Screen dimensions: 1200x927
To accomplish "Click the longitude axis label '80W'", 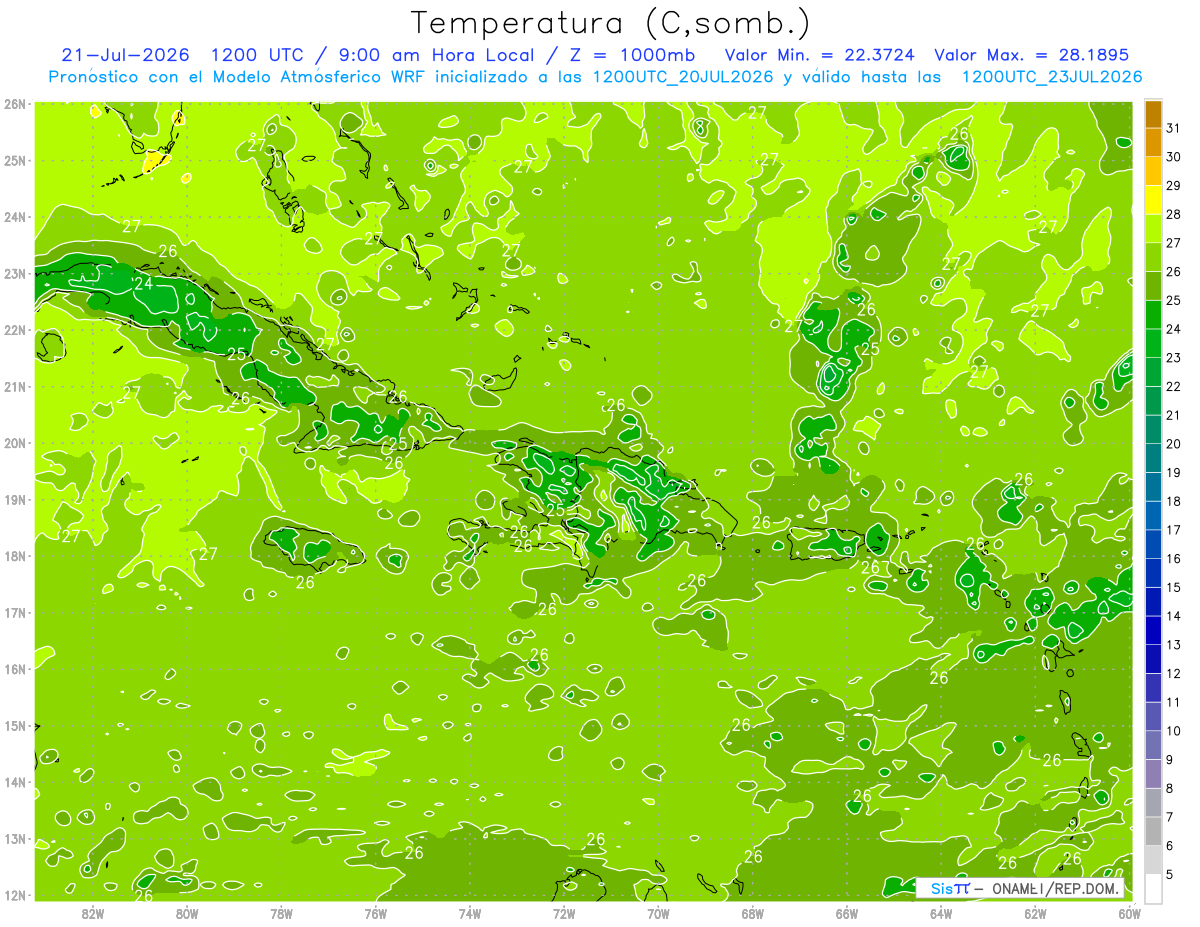I will (187, 913).
